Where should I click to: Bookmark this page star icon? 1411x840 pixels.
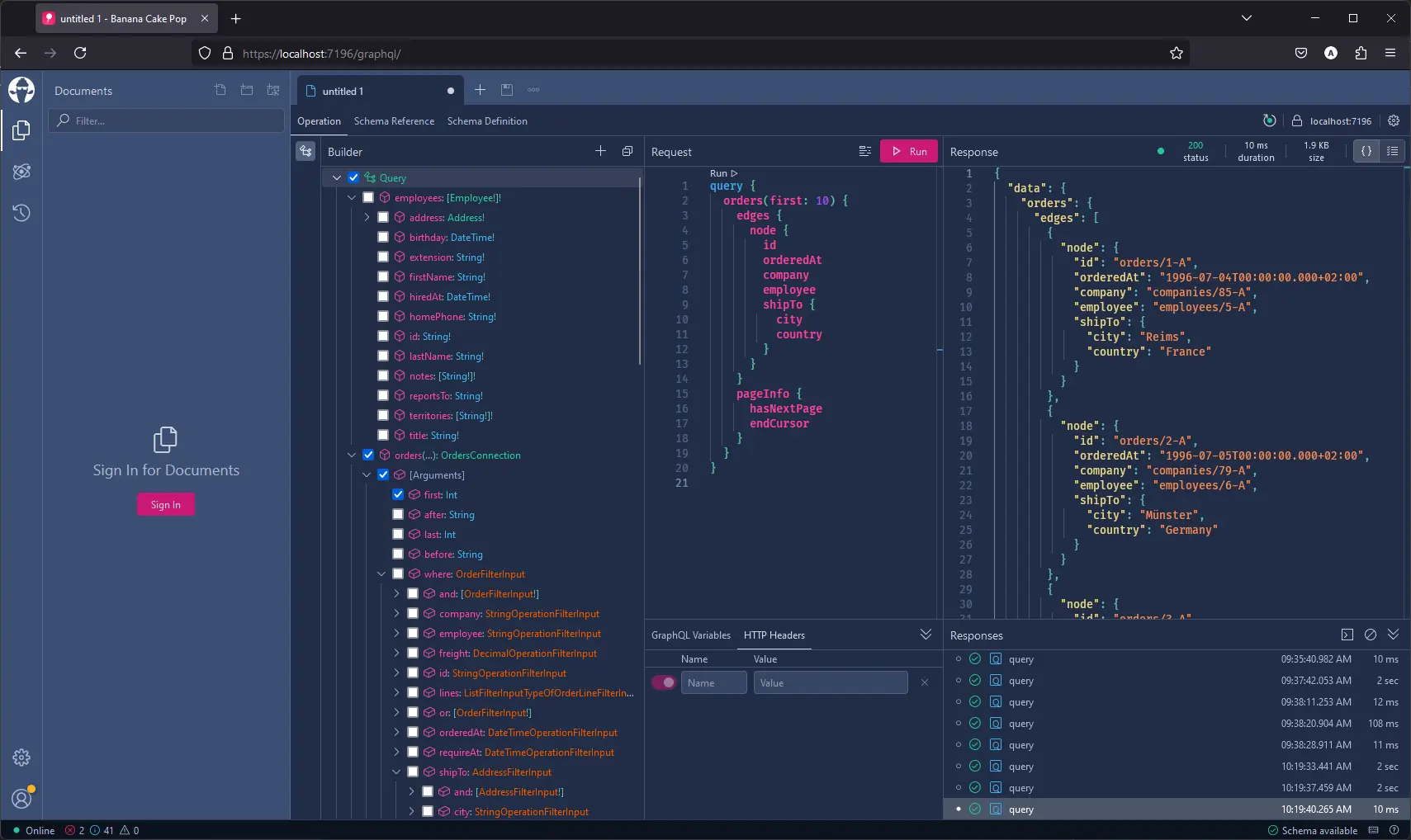pos(1177,53)
